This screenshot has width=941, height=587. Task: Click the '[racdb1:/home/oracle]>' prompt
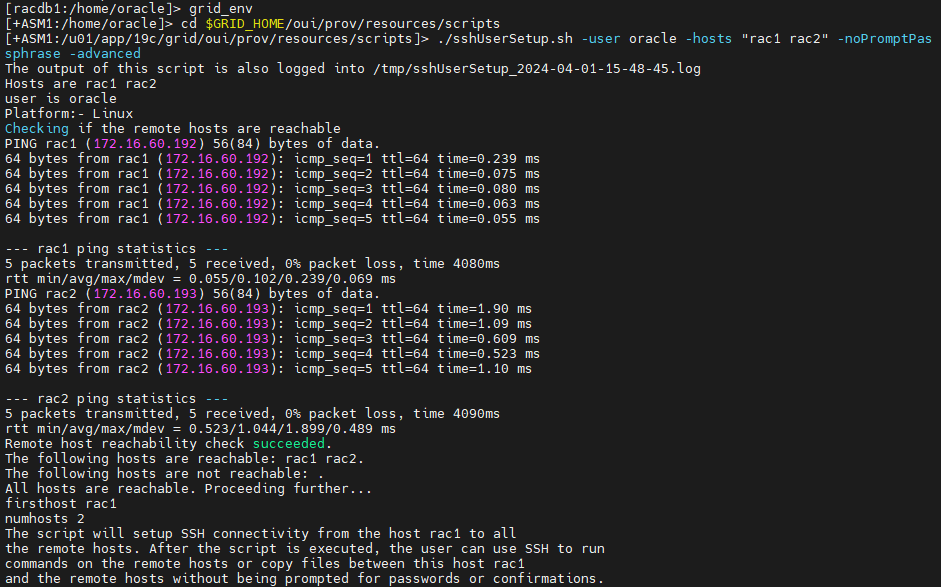93,9
